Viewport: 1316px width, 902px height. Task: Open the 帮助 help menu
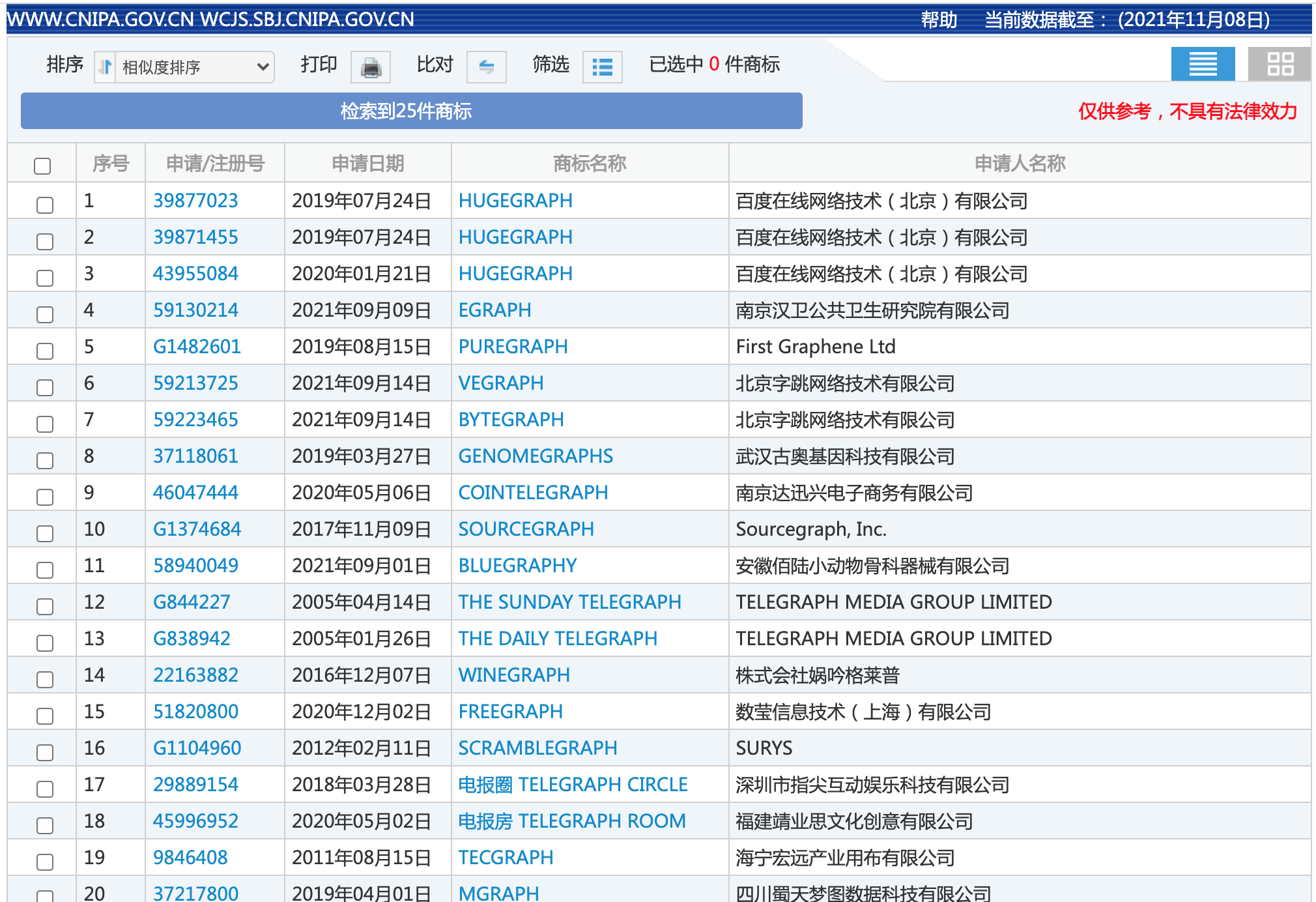(x=938, y=20)
